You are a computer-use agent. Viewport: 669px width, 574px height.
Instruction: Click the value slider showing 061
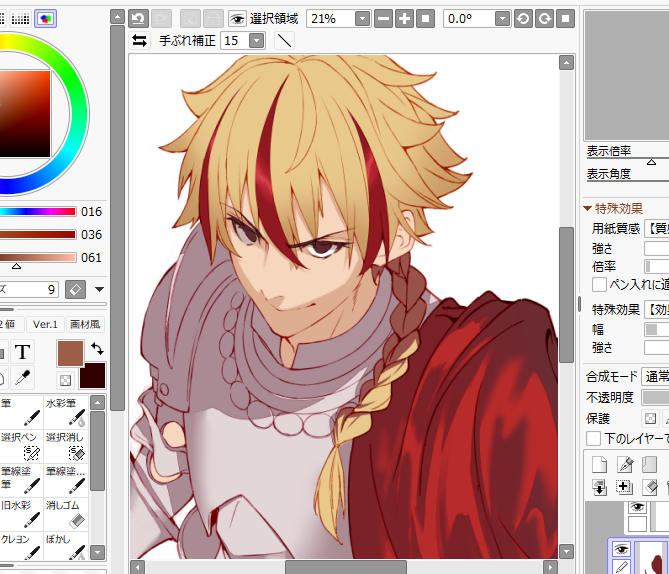[x=38, y=258]
